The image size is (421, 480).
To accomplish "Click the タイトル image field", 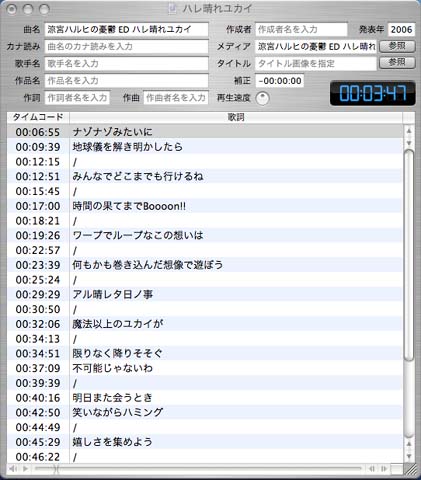I will 316,63.
